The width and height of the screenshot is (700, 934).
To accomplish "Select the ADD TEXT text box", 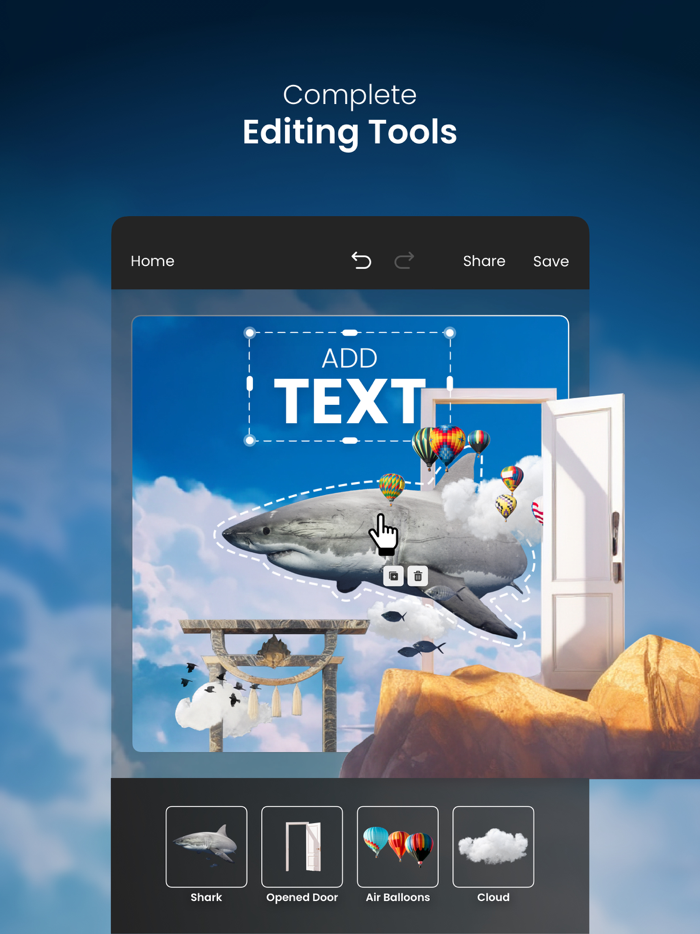I will (350, 387).
